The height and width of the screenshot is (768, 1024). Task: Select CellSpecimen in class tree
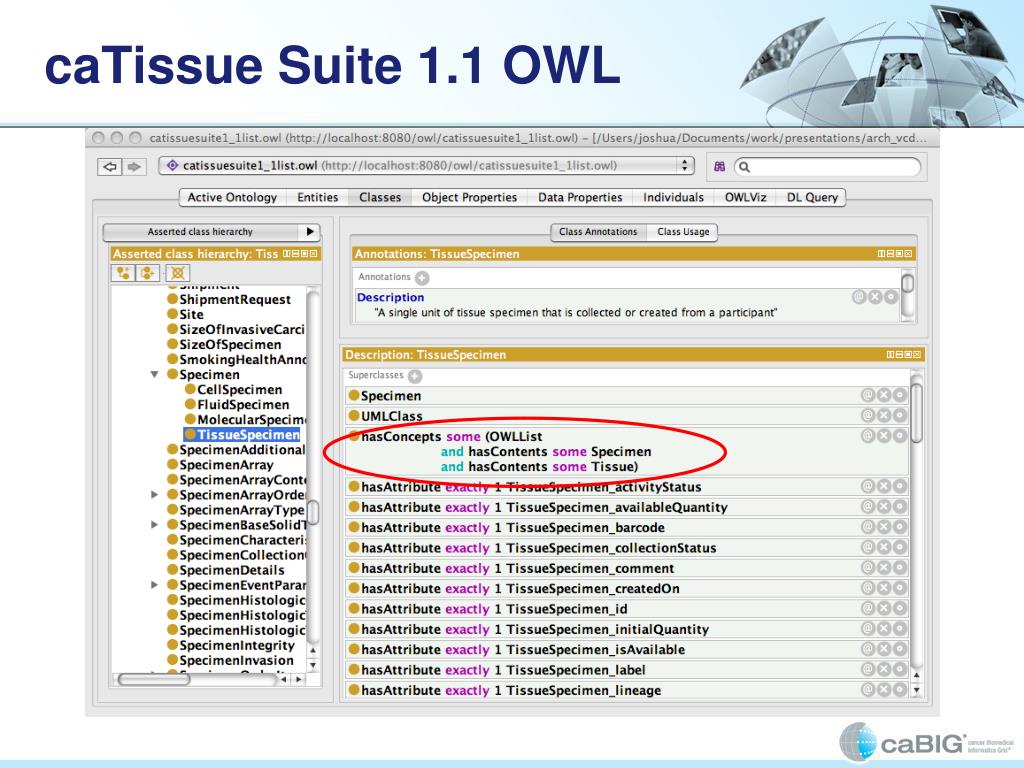click(240, 389)
